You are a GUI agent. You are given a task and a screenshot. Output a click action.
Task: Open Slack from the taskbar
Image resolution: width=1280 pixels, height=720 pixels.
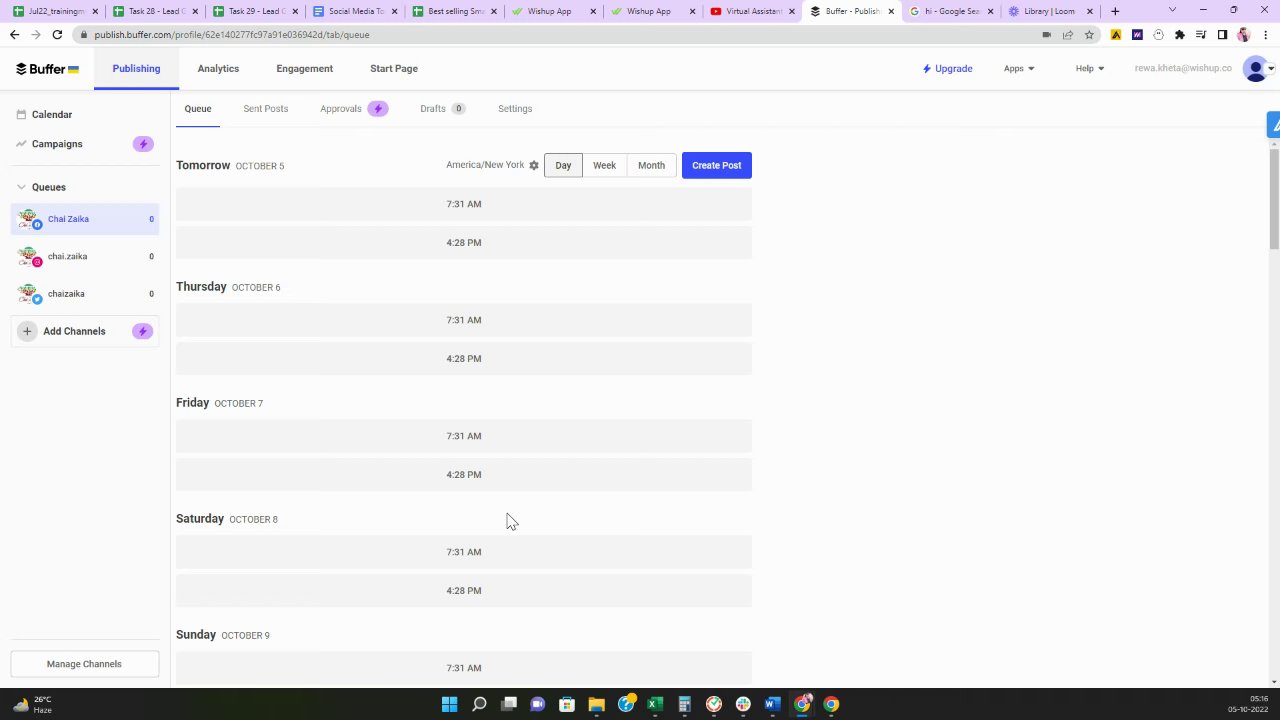[743, 704]
